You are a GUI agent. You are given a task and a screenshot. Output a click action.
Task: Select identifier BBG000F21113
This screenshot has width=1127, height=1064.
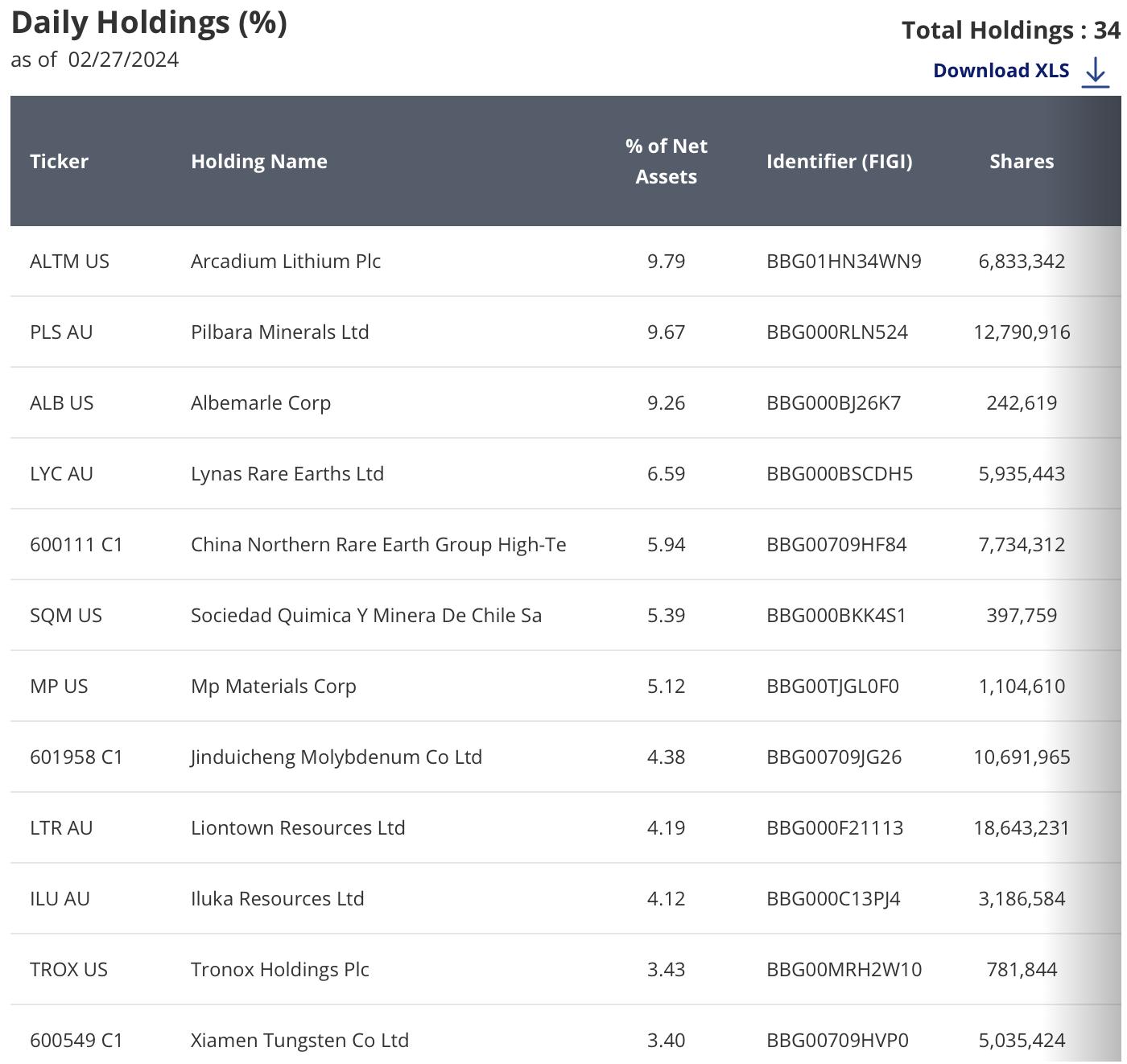(x=835, y=827)
